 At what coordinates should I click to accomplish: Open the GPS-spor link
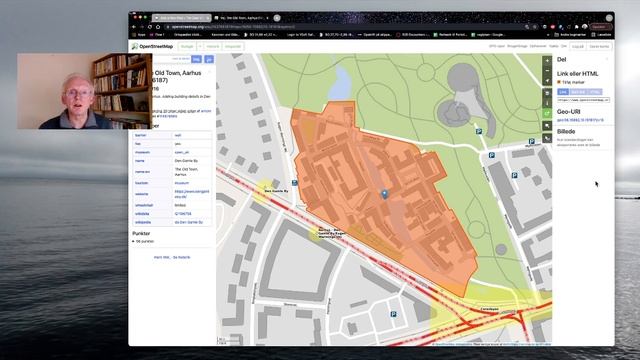(497, 47)
